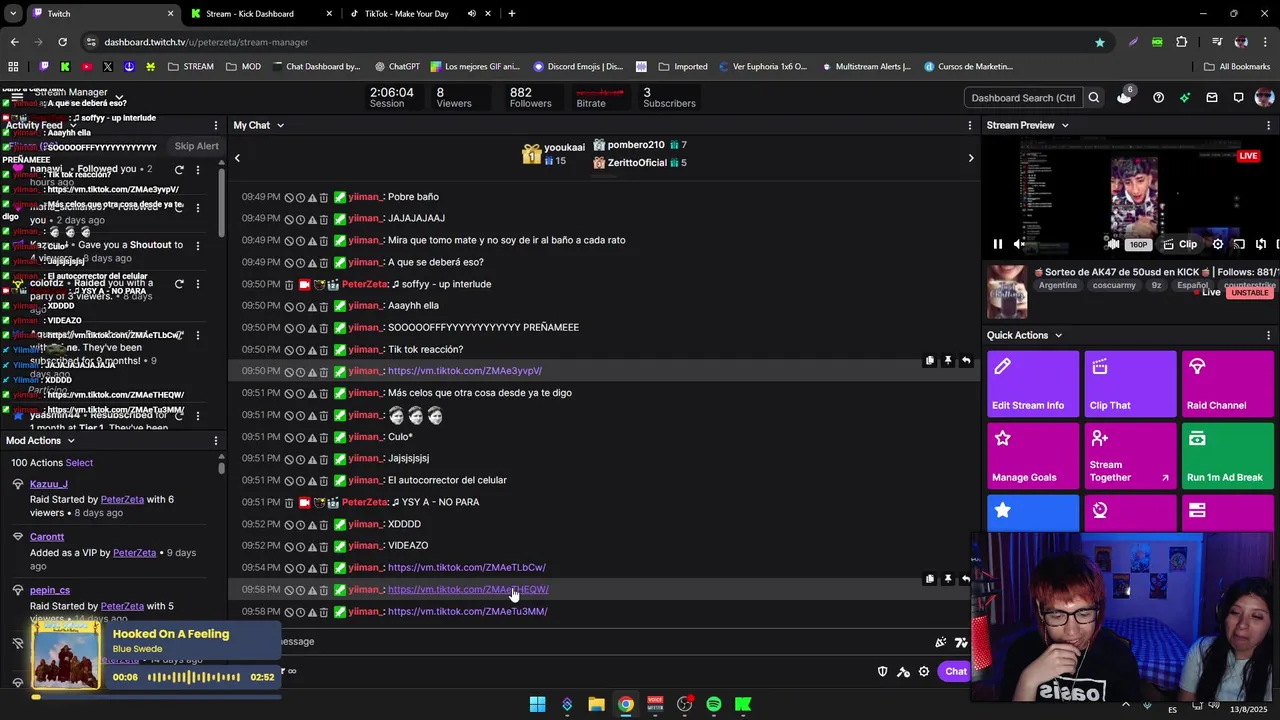The image size is (1280, 720).
Task: Open the drops icon with badge 6
Action: (1124, 96)
